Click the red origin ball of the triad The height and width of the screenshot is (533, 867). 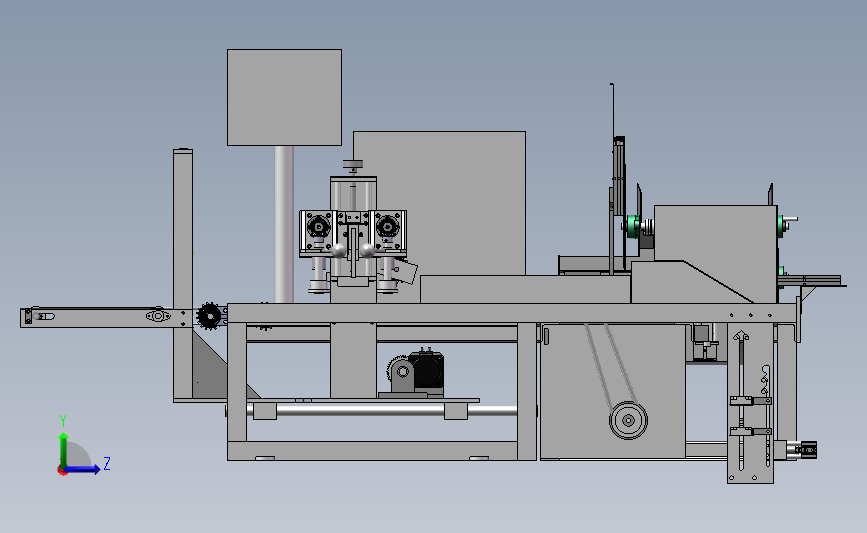[x=62, y=471]
